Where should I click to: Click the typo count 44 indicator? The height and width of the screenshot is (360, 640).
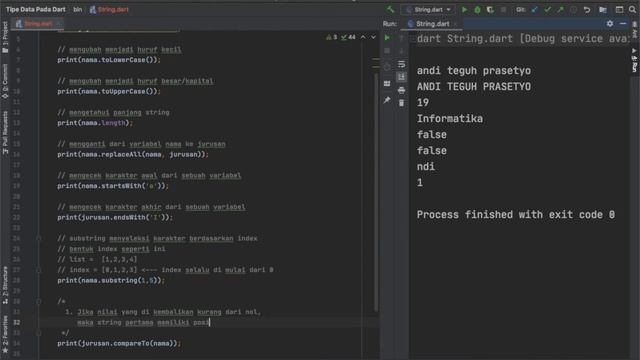349,37
